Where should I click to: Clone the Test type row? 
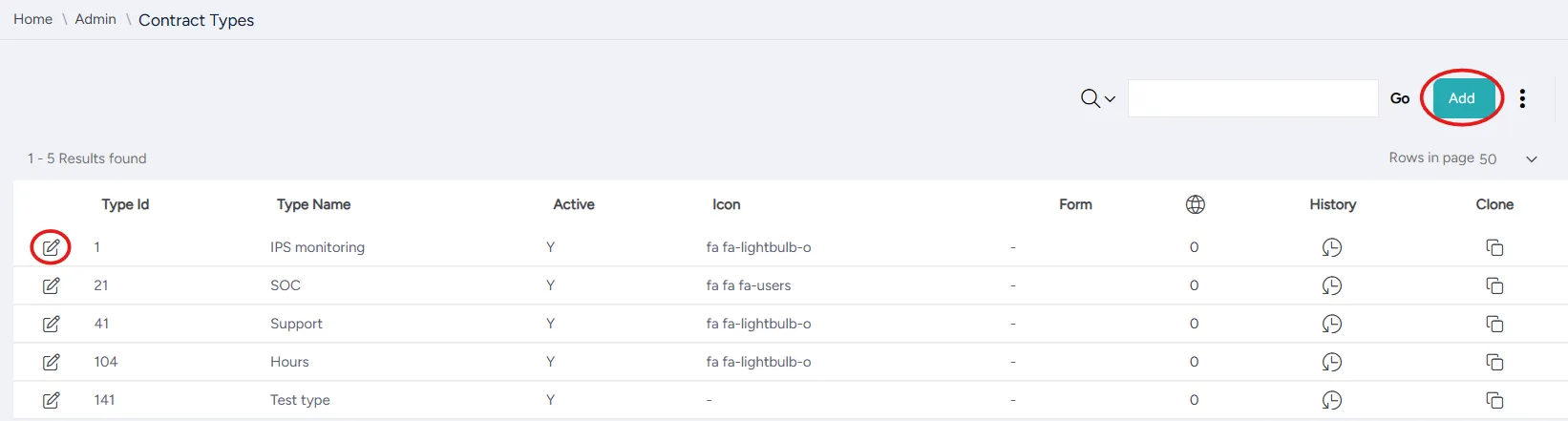coord(1494,400)
